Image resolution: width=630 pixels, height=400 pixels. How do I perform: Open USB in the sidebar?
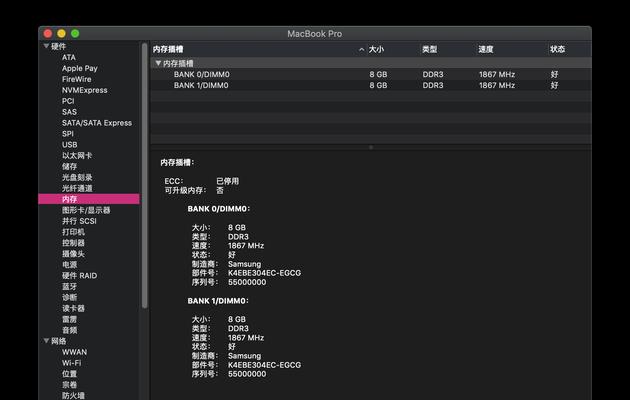[70, 145]
